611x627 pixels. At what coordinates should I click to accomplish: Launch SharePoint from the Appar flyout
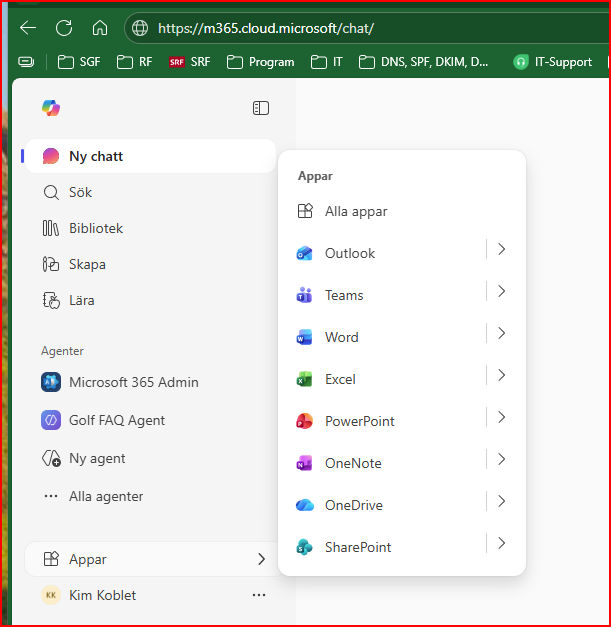[x=386, y=547]
